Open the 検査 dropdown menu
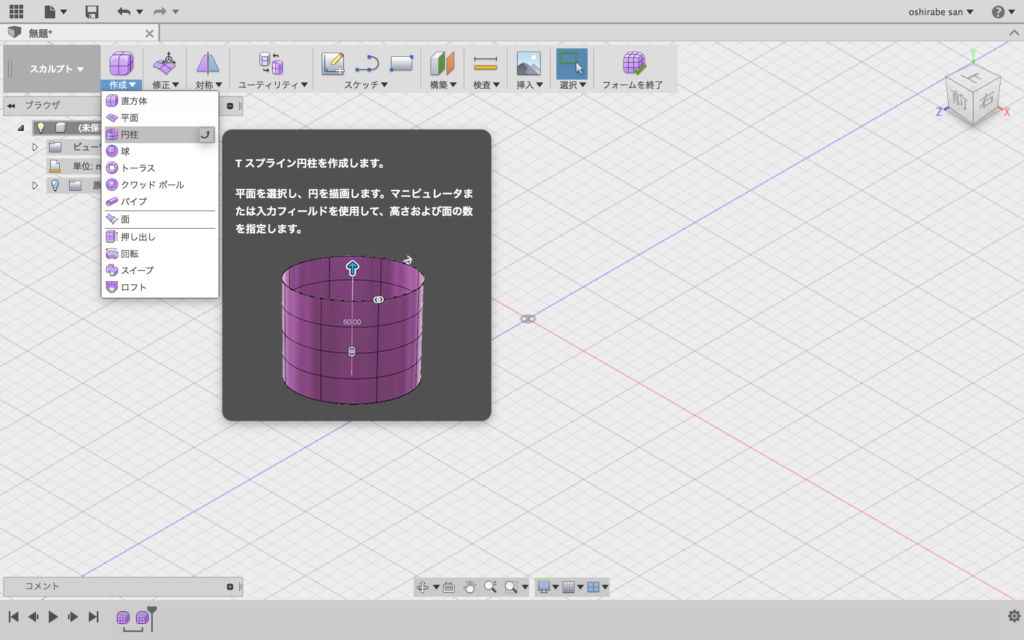 486,85
